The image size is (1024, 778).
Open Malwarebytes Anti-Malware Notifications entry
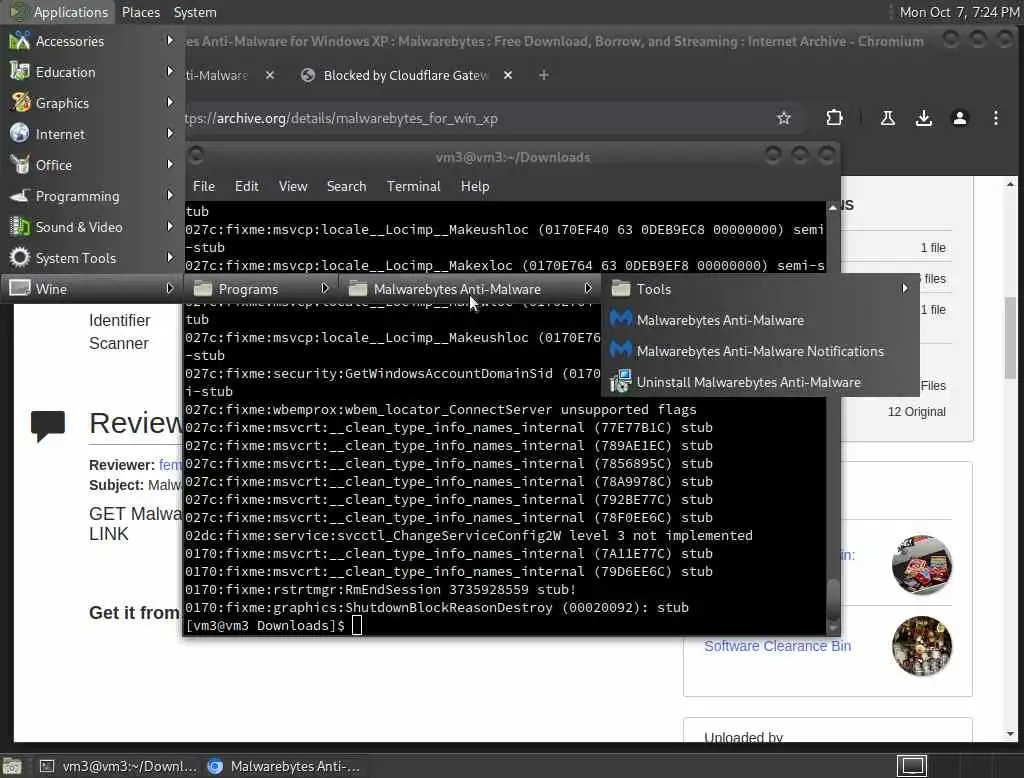tap(760, 351)
